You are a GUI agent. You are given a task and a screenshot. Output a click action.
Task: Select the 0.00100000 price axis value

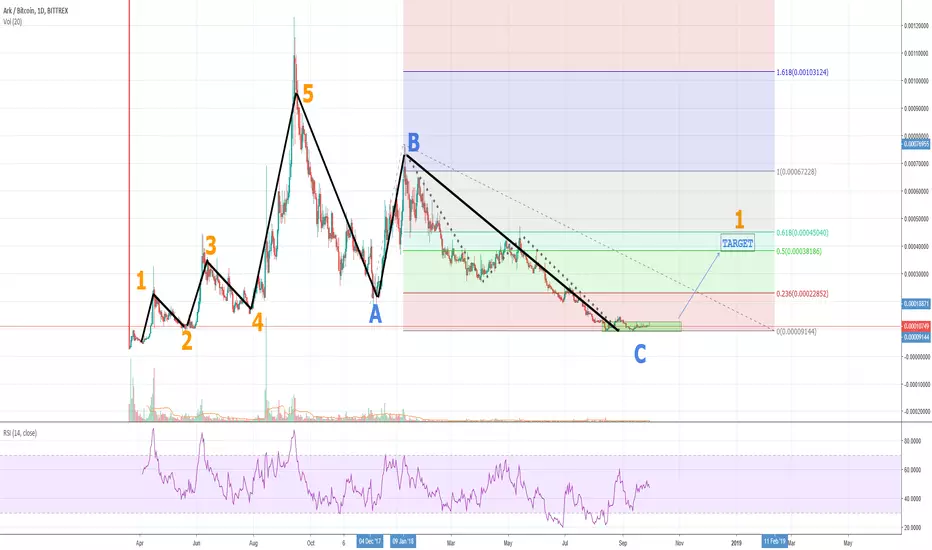(916, 81)
